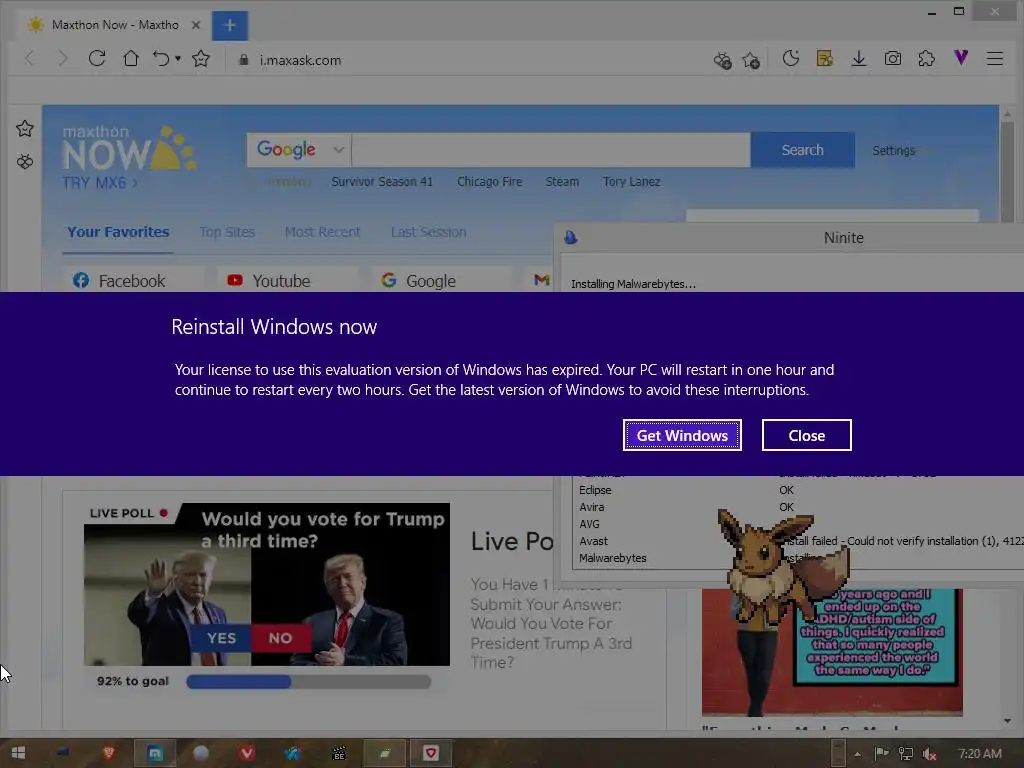This screenshot has height=768, width=1024.
Task: Search trending Chicago Fire
Action: click(x=490, y=182)
